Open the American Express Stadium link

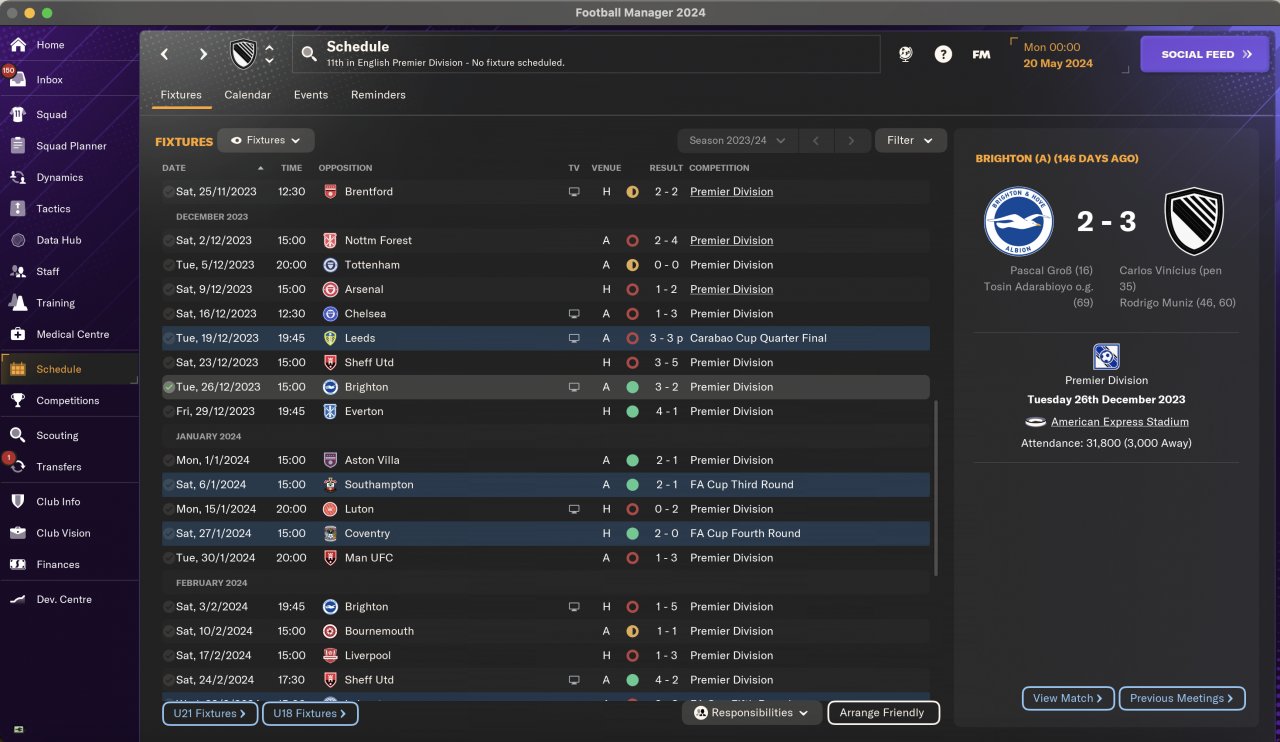click(x=1120, y=422)
